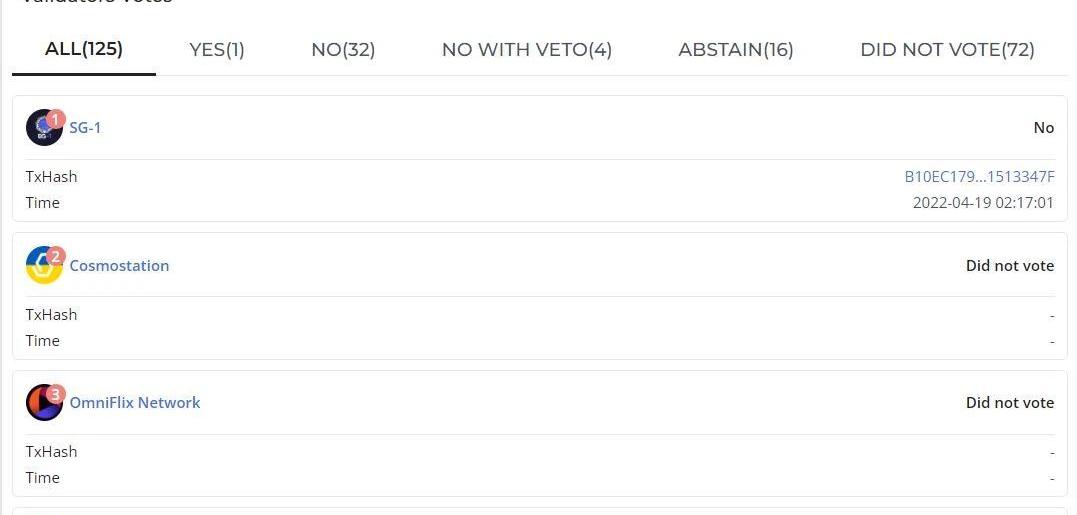Click rank badge number 2

pyautogui.click(x=56, y=256)
